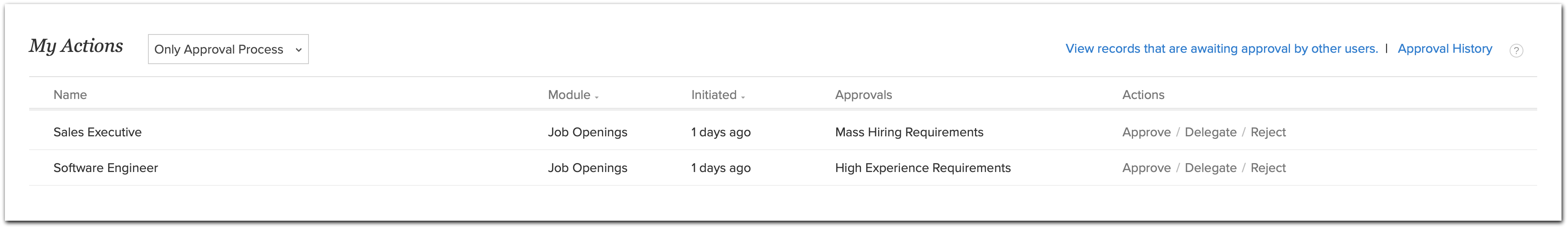Viewport: 1568px width, 228px height.
Task: Select High Experience Requirements approval text
Action: coord(922,168)
